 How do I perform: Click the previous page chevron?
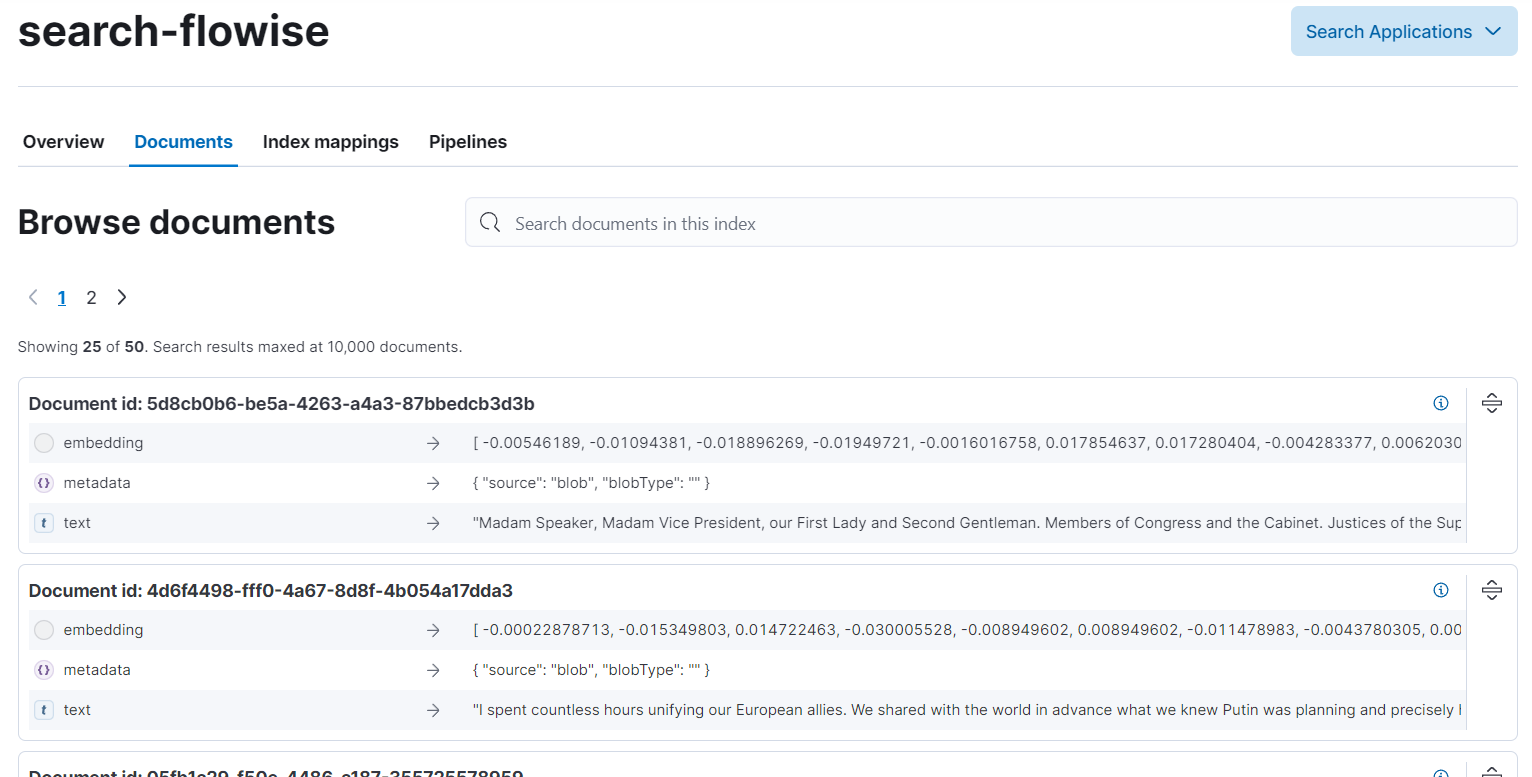(33, 298)
